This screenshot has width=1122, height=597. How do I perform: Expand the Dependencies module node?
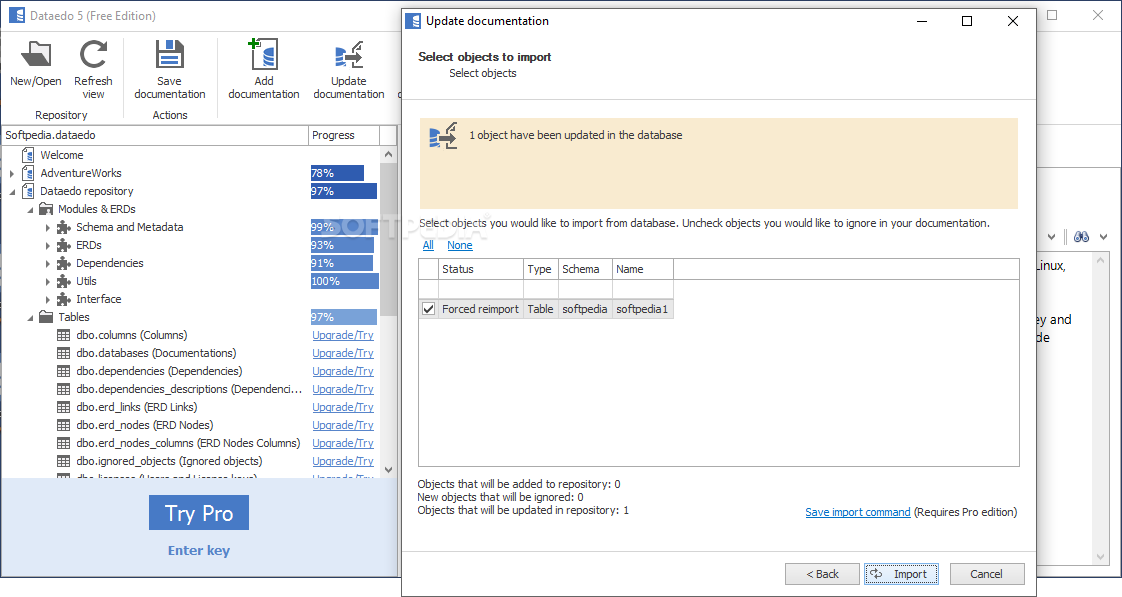click(x=48, y=263)
